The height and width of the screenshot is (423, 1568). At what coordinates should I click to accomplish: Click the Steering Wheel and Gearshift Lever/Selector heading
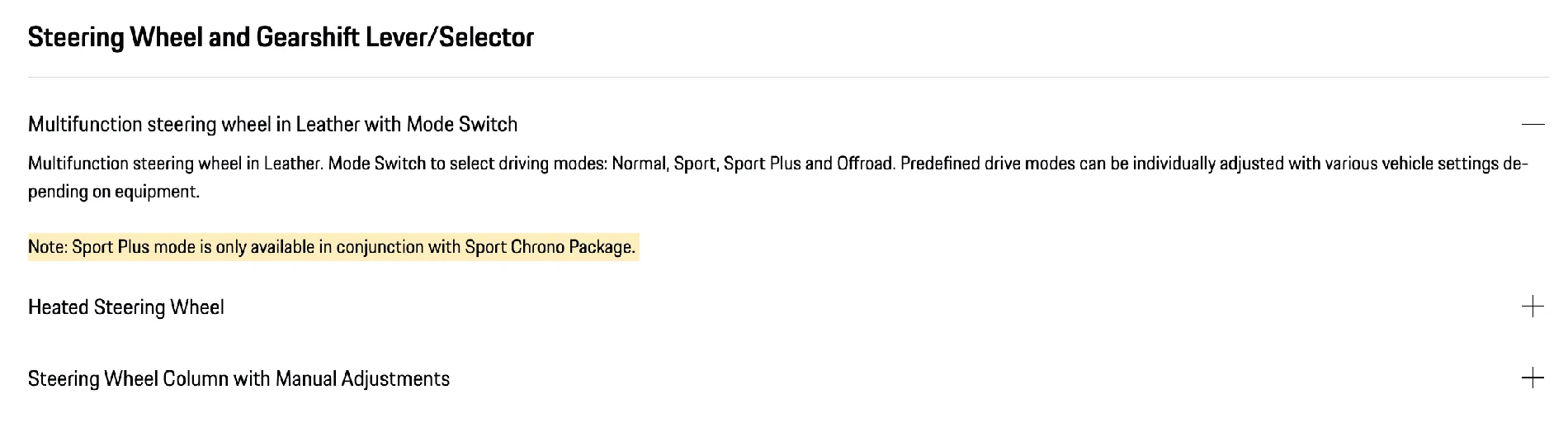coord(281,37)
